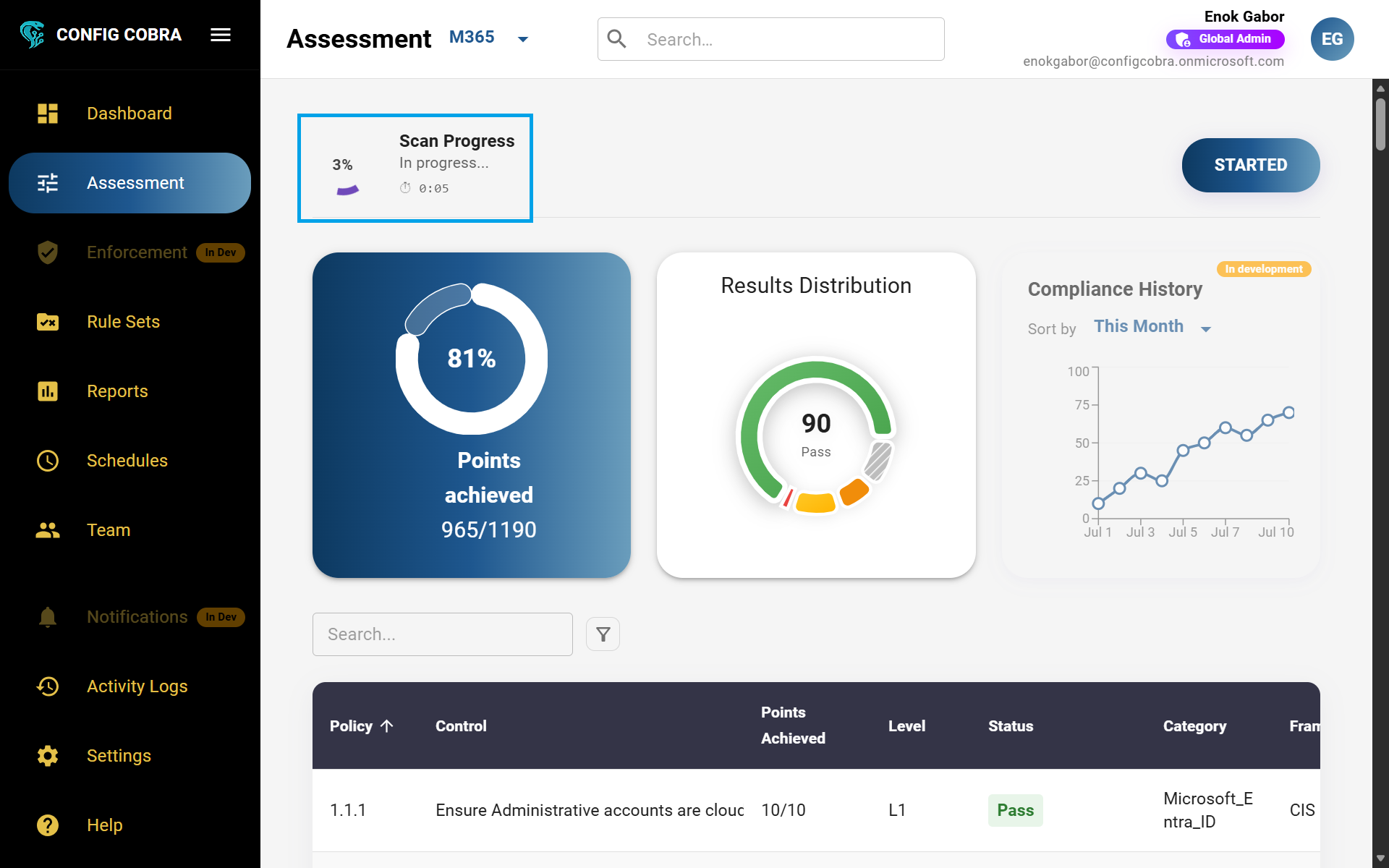Click the Rule Sets folder icon
Image resolution: width=1389 pixels, height=868 pixels.
click(x=48, y=322)
